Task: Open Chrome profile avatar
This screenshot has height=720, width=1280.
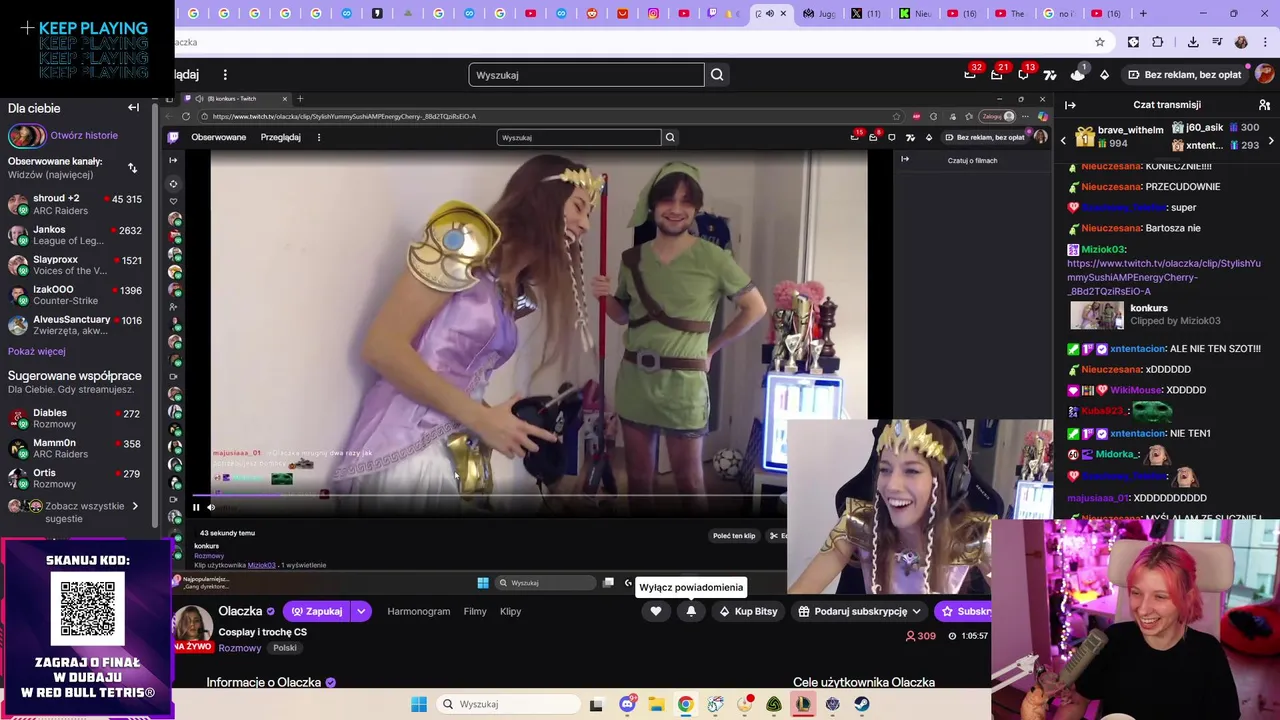Action: tap(1241, 42)
